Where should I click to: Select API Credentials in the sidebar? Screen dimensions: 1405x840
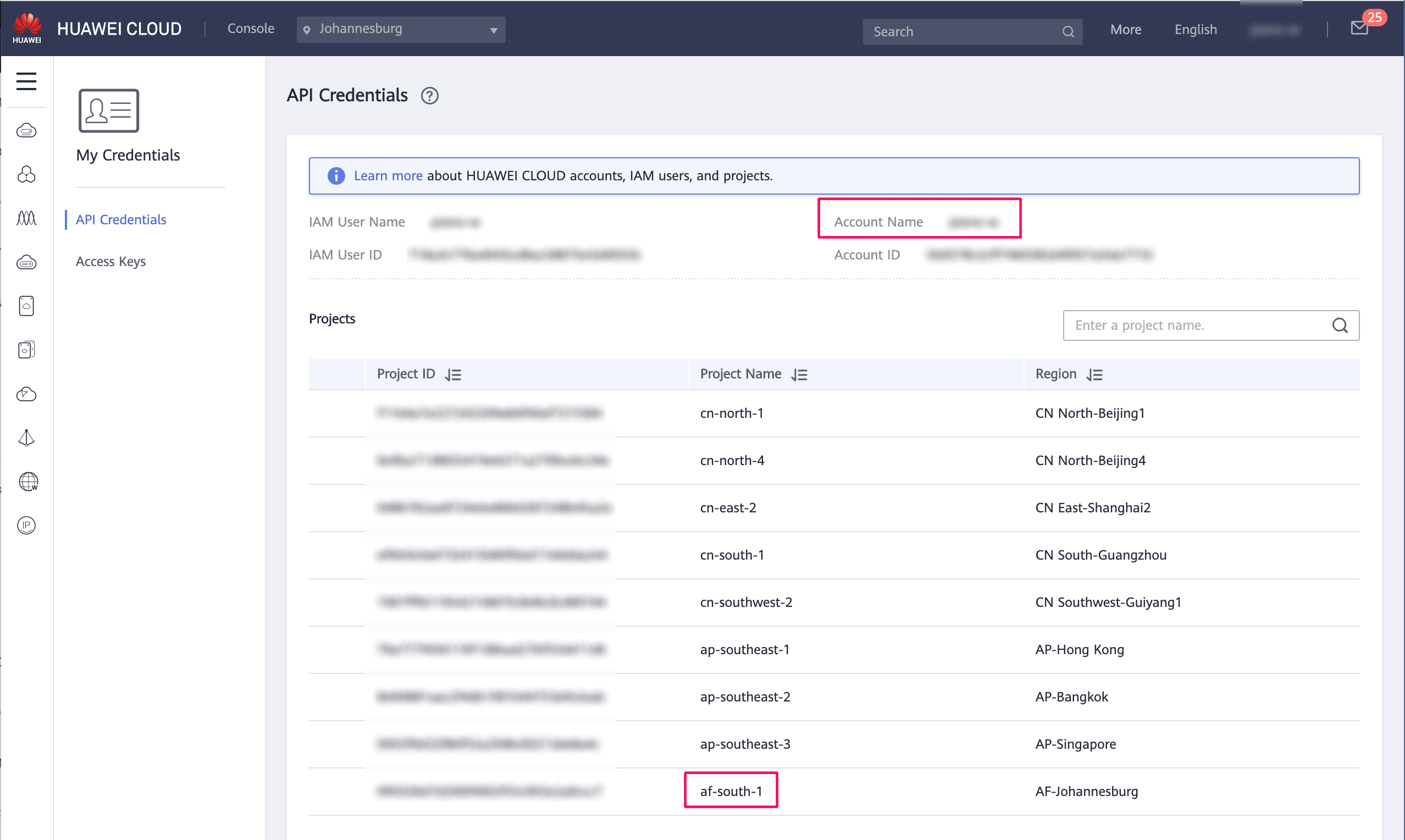(x=121, y=220)
